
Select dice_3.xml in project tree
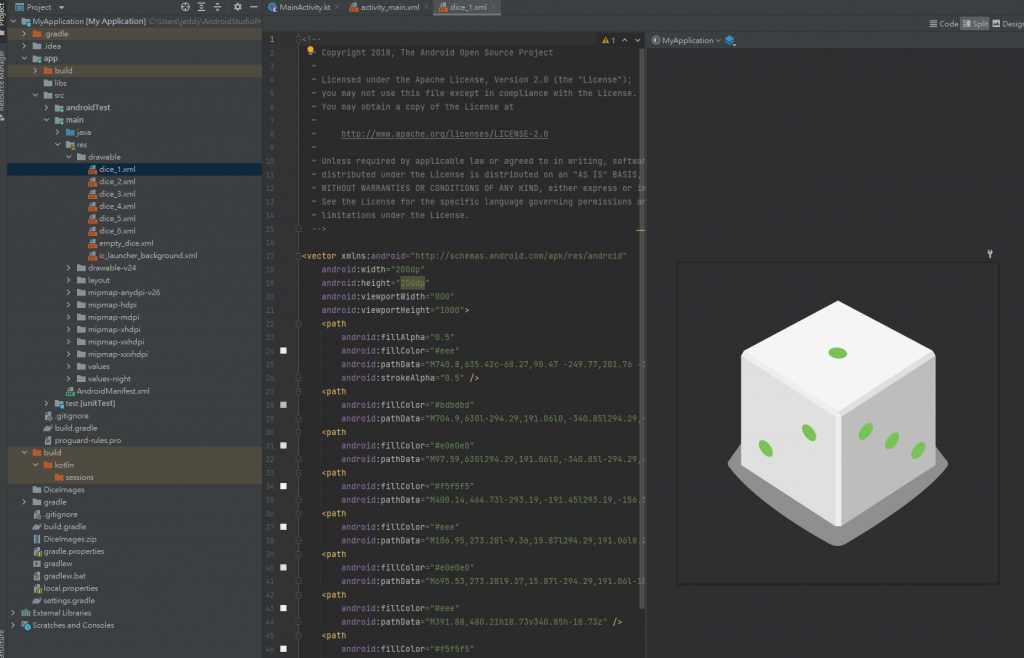point(117,194)
